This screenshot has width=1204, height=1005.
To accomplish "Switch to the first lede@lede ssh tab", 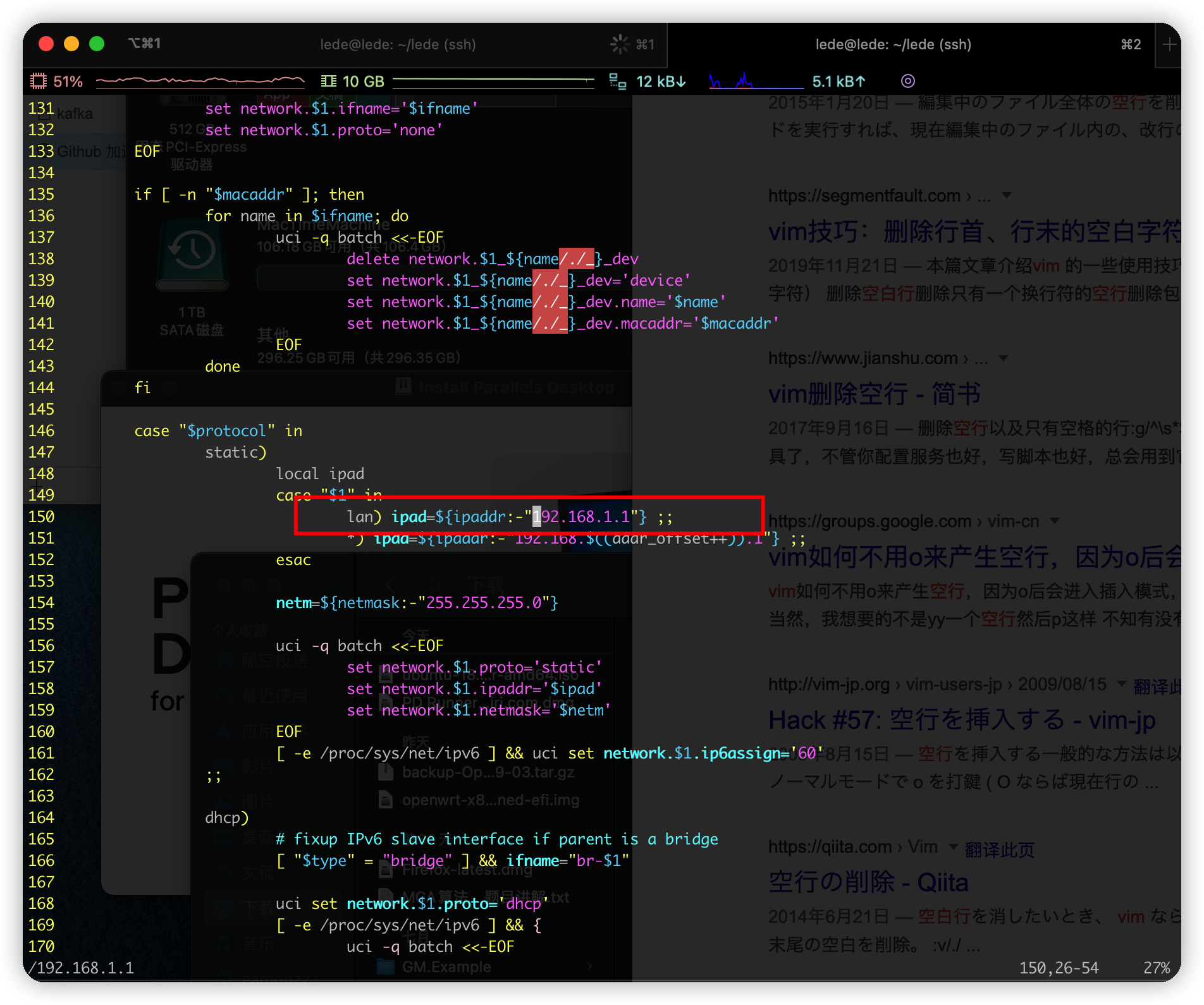I will pos(397,44).
